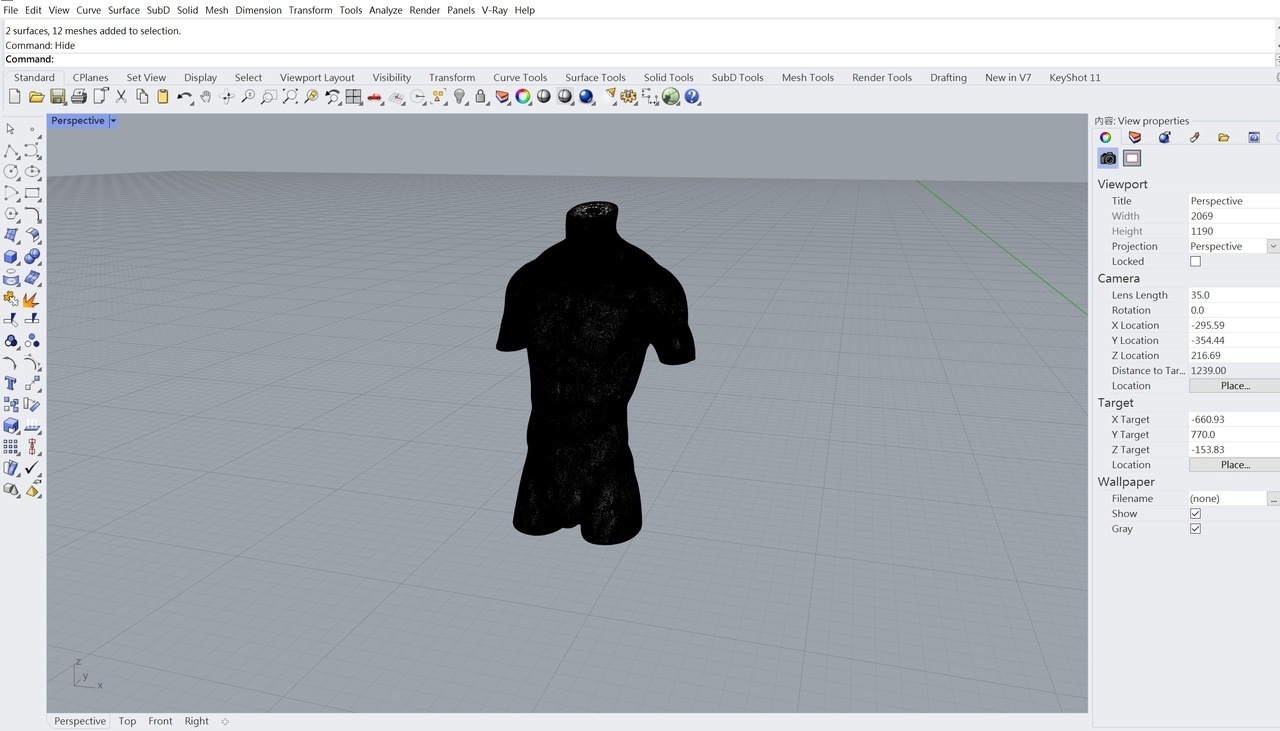This screenshot has height=731, width=1280.
Task: Cut selection with the scissors icon
Action: click(x=121, y=97)
